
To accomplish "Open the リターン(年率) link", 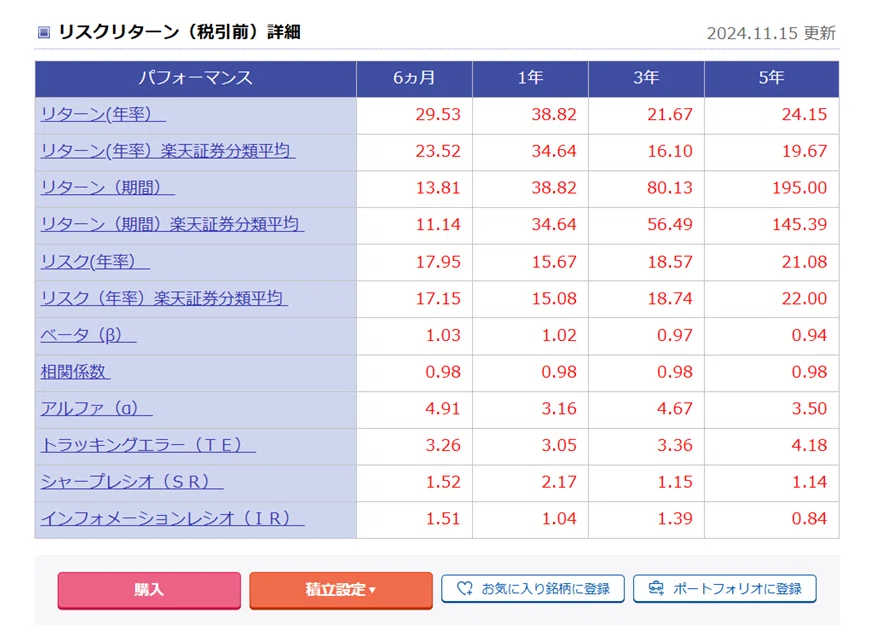I will (x=103, y=114).
